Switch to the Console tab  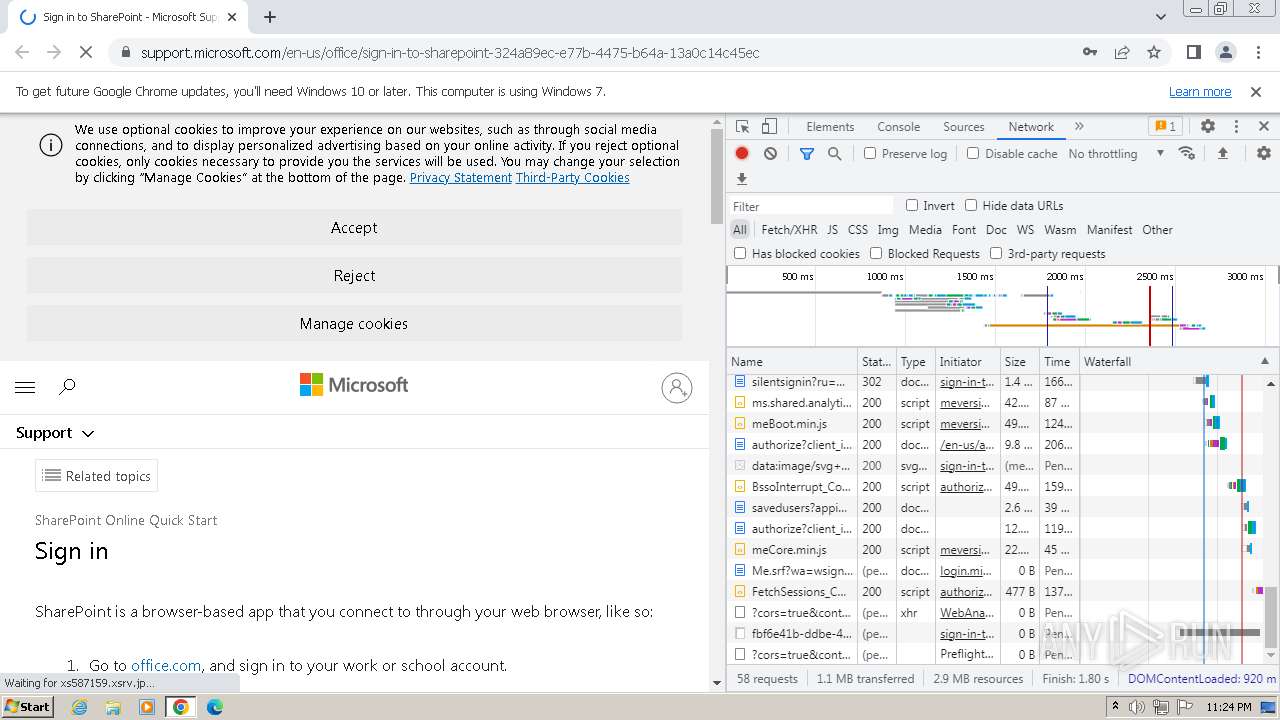[898, 127]
